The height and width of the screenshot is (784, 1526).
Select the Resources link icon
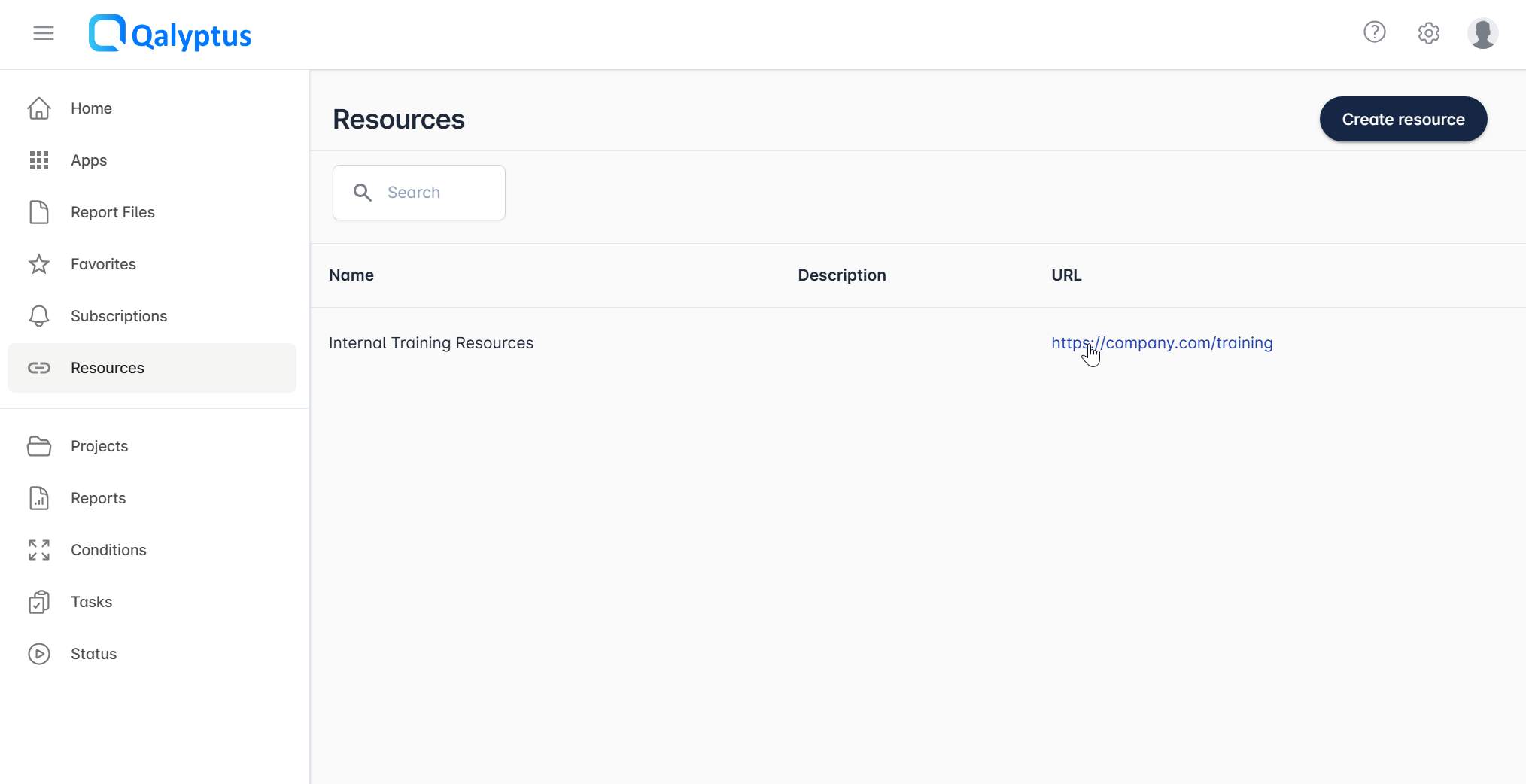pyautogui.click(x=39, y=368)
